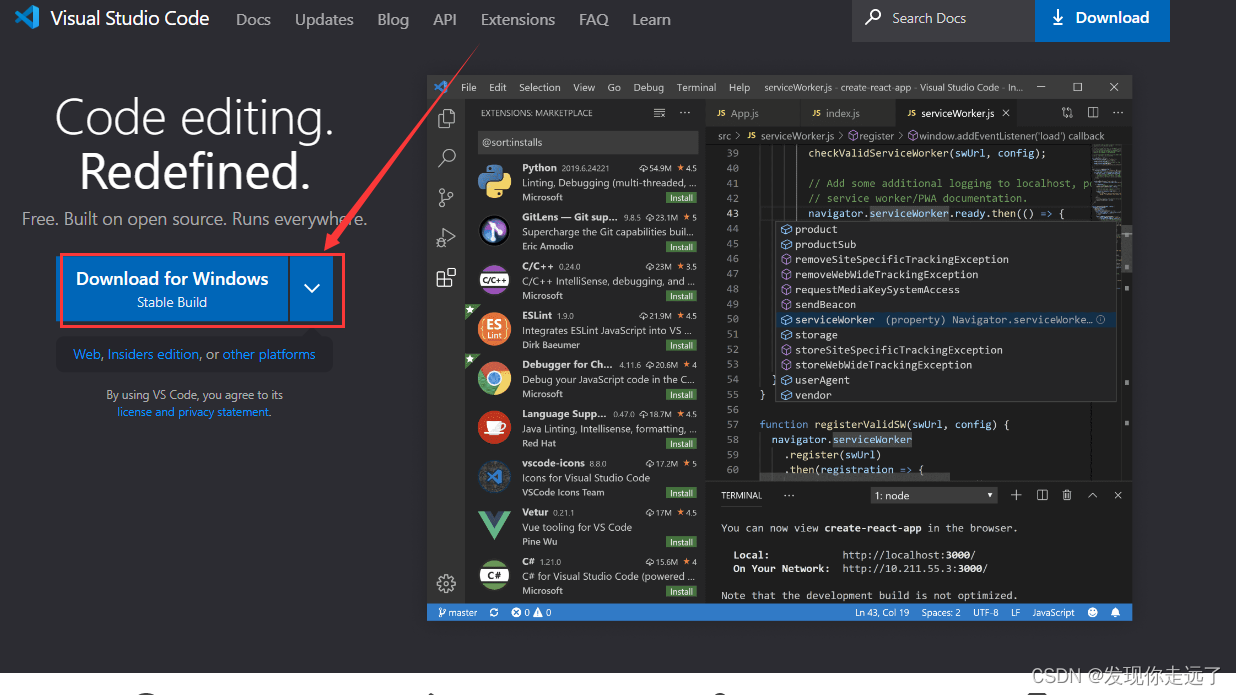
Task: Open the Docs page in site navigation
Action: [x=253, y=19]
